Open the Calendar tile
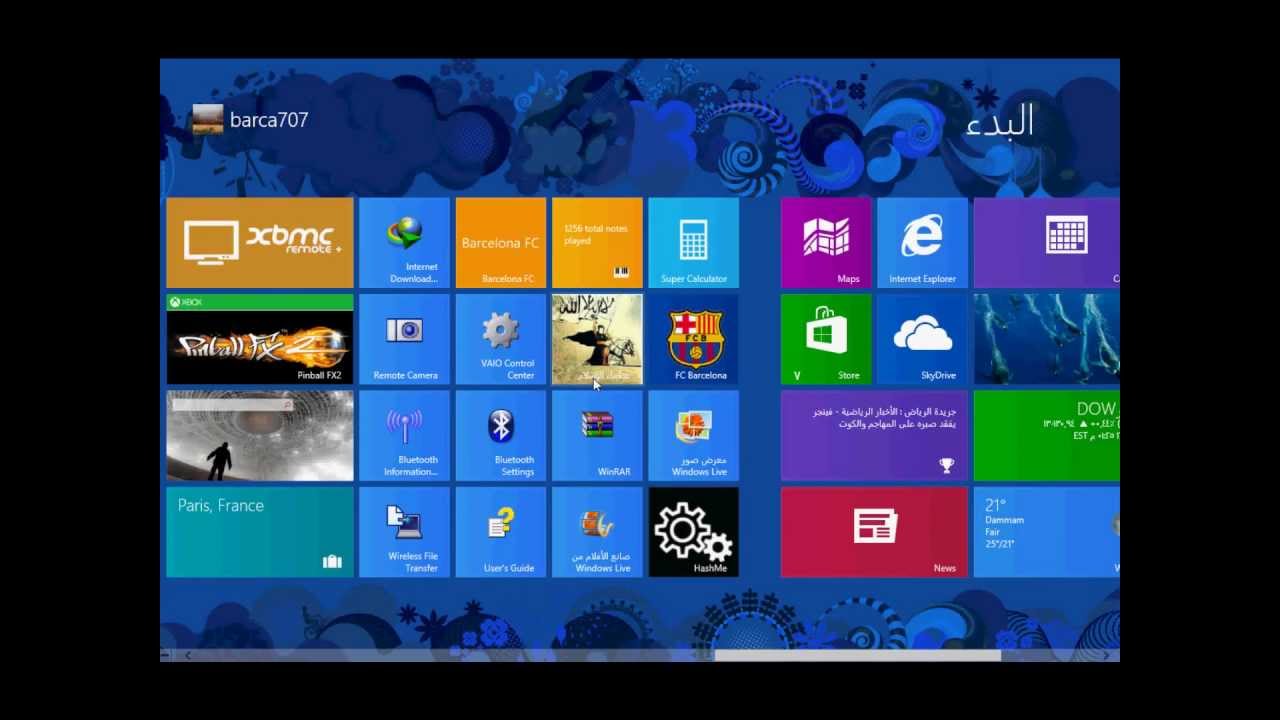 click(x=1047, y=243)
